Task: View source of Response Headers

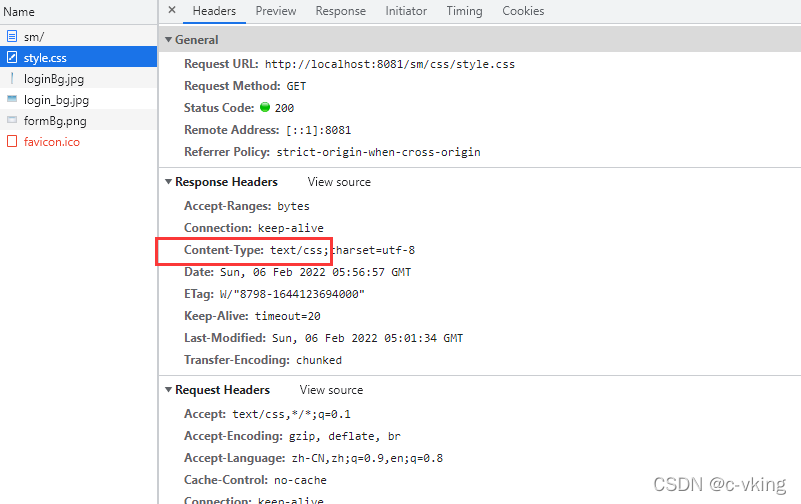Action: pos(339,182)
